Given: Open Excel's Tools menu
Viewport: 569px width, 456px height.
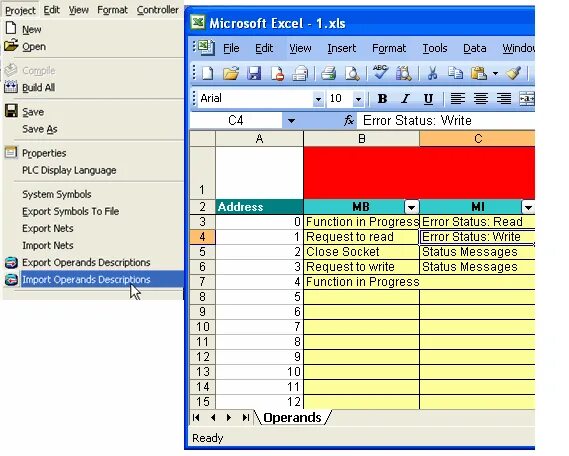Looking at the screenshot, I should click(x=435, y=48).
